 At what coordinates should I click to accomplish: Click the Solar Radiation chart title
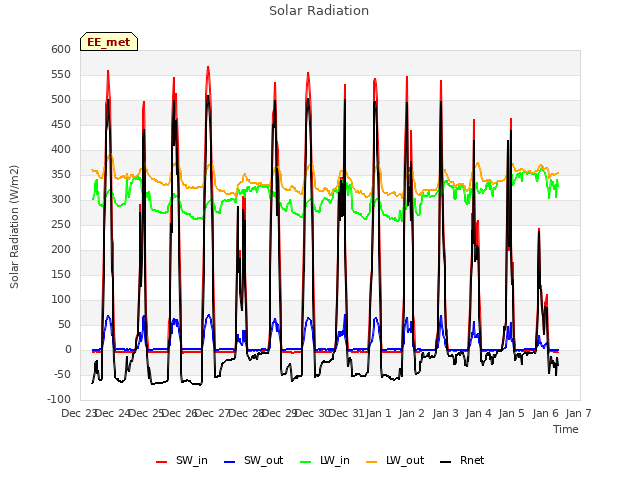(x=319, y=11)
